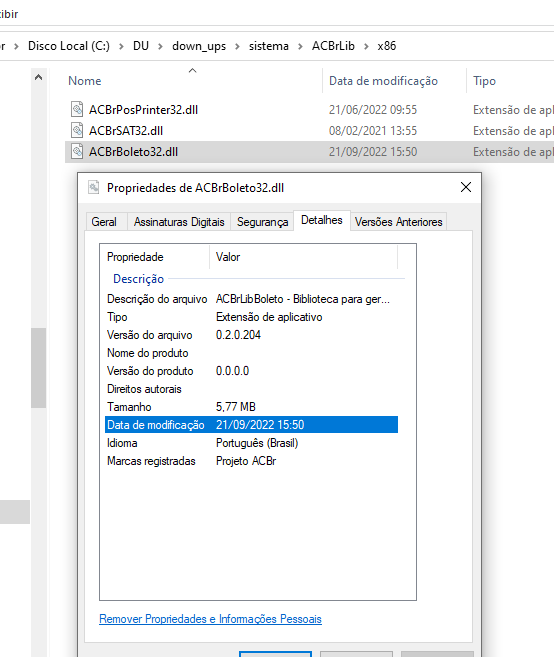Open the Versões Anteriores tab

pyautogui.click(x=399, y=222)
